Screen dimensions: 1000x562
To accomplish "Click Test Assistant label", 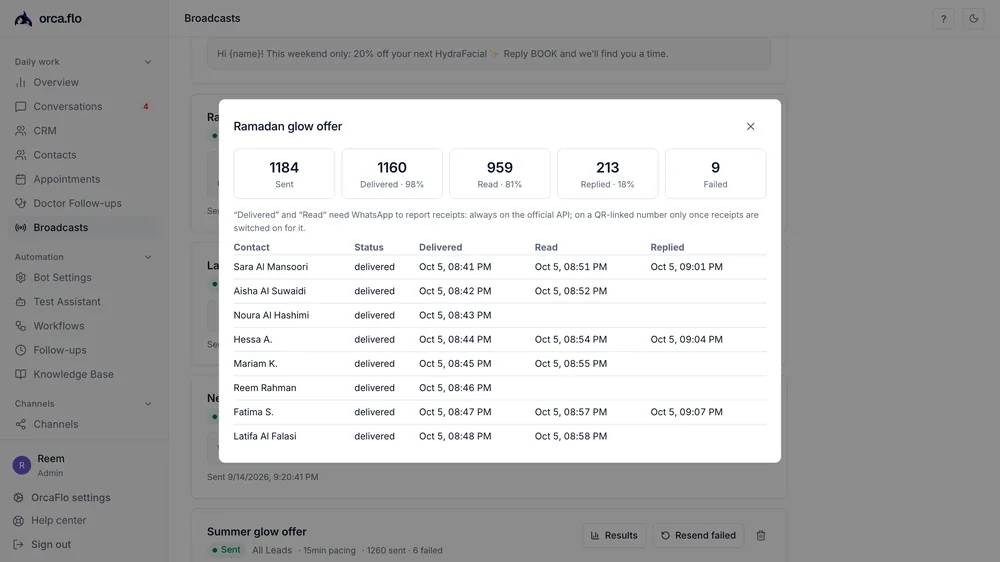I will click(x=67, y=302).
